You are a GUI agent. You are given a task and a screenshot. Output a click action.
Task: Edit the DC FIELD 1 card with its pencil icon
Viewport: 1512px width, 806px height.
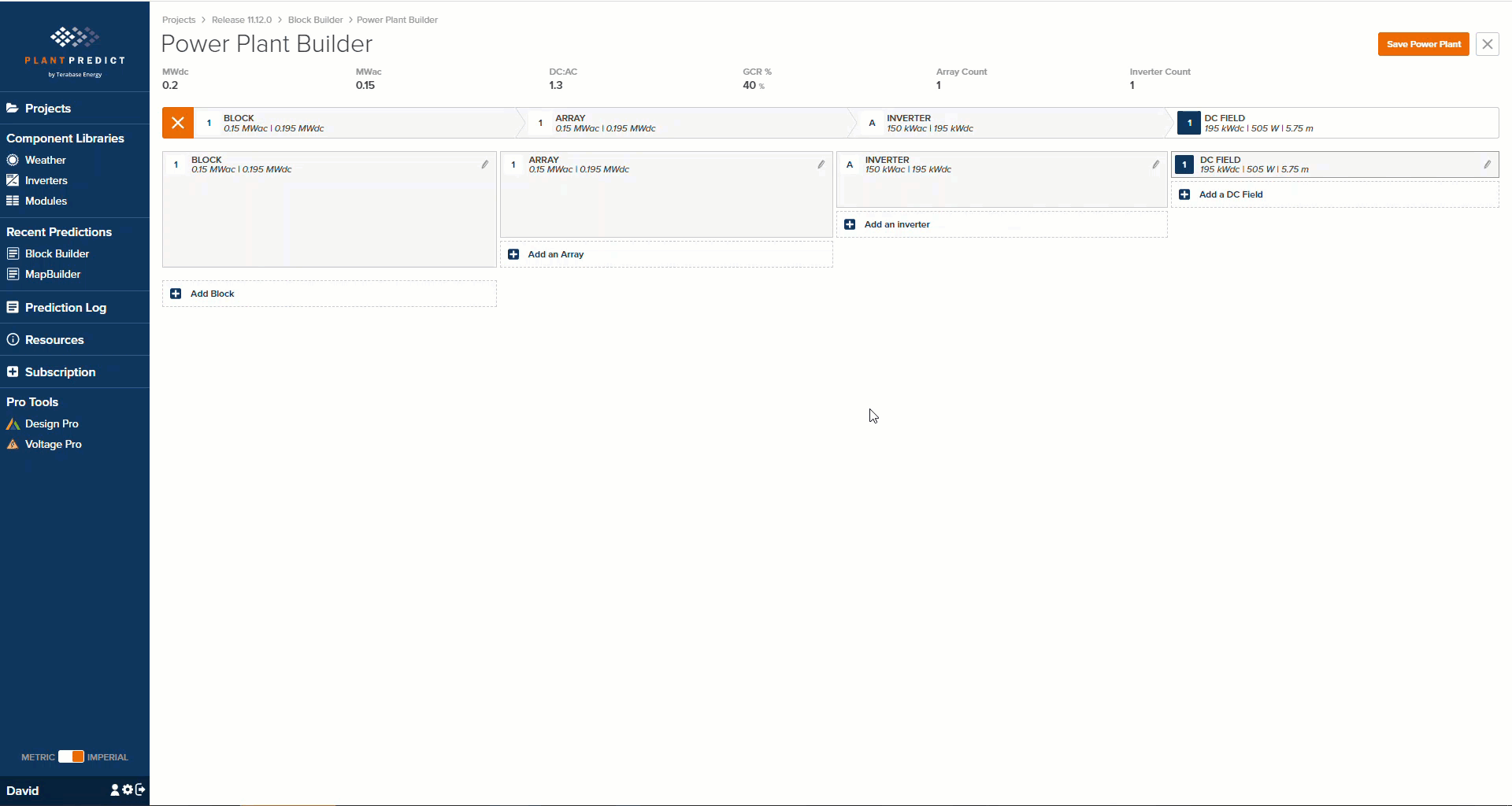point(1488,165)
